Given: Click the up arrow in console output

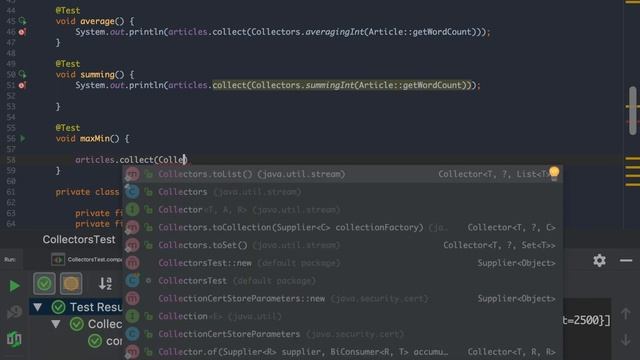Looking at the screenshot, I should [x=626, y=313].
